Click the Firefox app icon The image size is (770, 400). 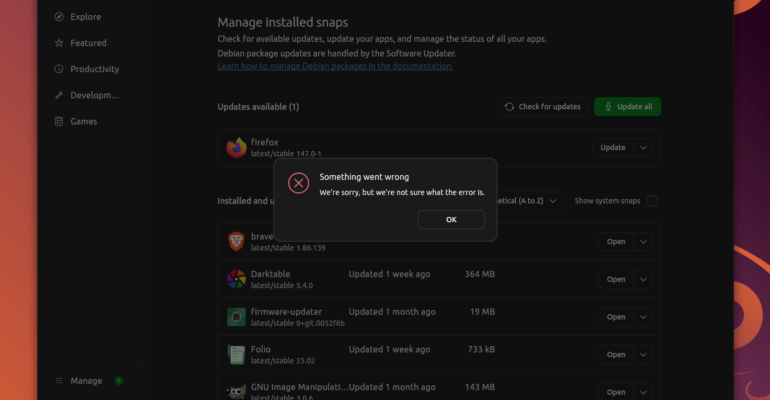point(236,148)
